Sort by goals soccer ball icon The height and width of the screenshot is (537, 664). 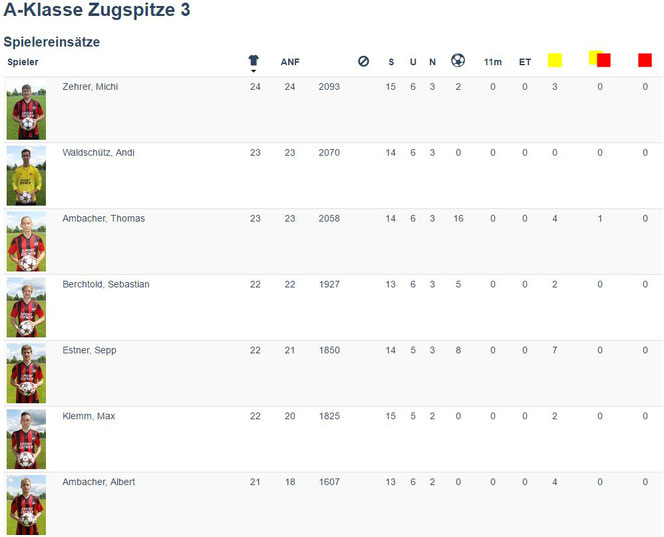point(458,61)
